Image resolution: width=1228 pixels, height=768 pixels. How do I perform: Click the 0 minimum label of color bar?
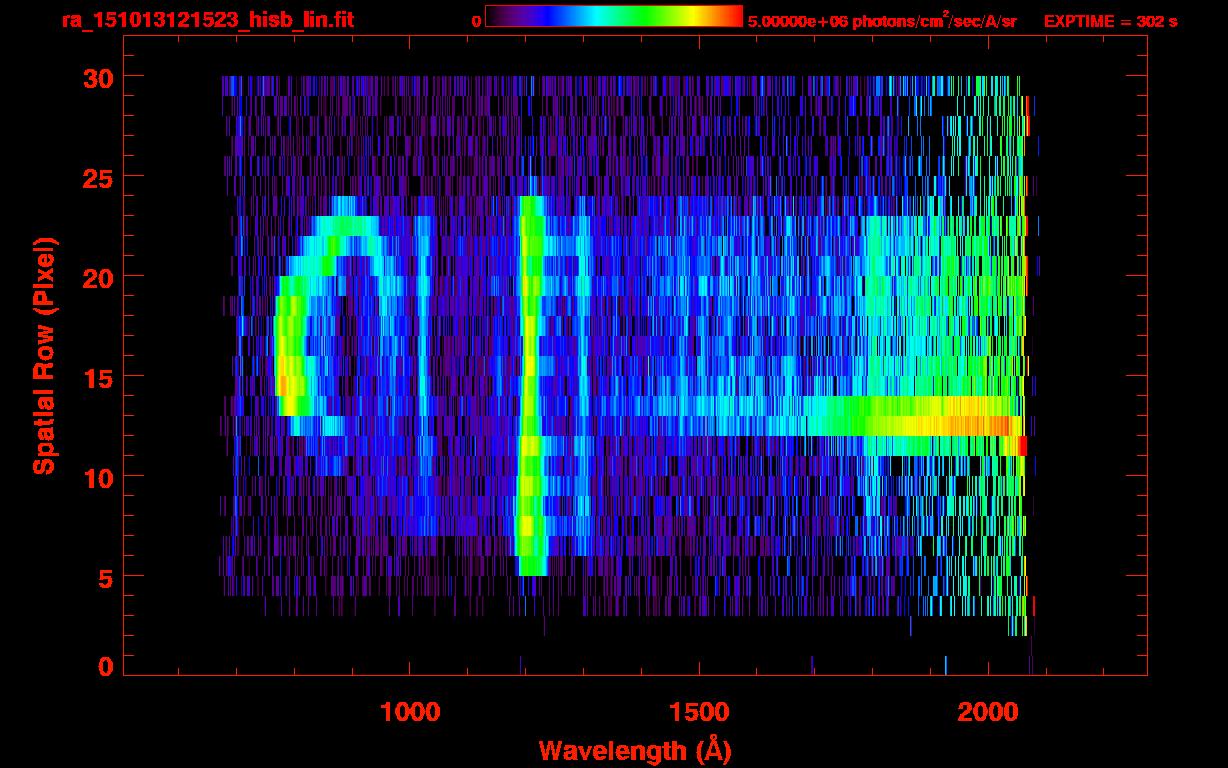477,21
